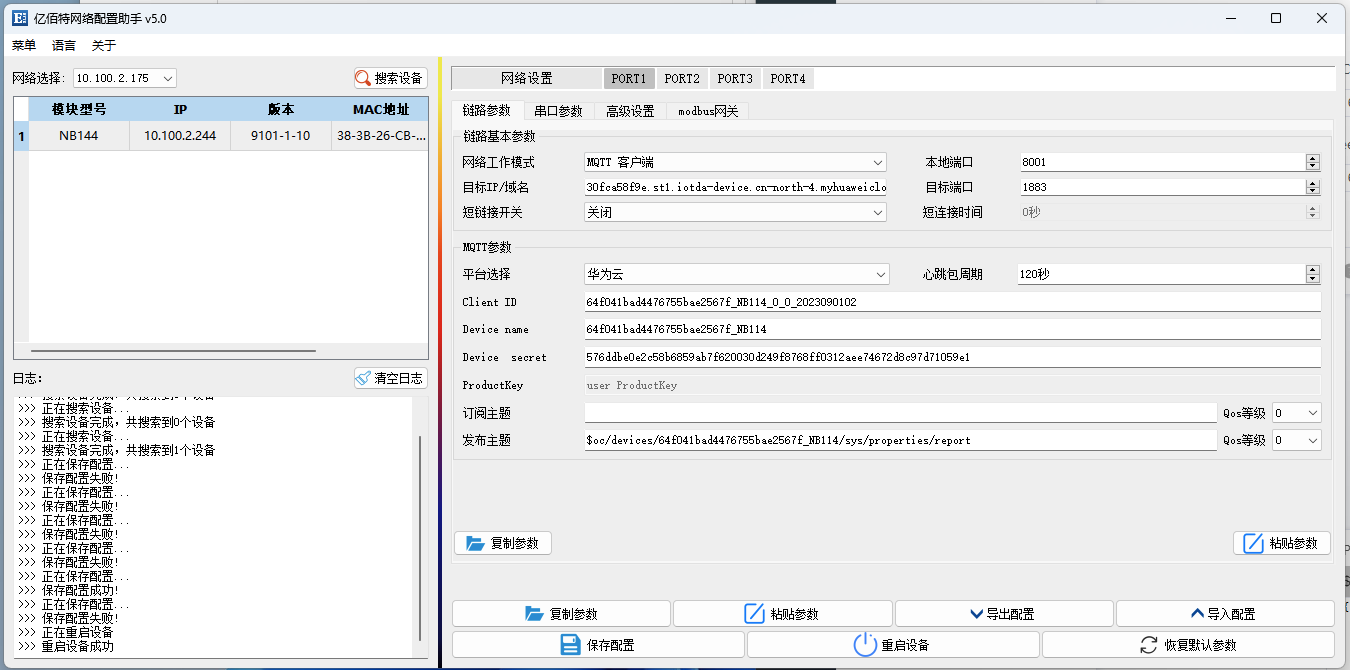Click the 粘贴参数 button in bottom bar
This screenshot has height=670, width=1350.
tap(783, 614)
